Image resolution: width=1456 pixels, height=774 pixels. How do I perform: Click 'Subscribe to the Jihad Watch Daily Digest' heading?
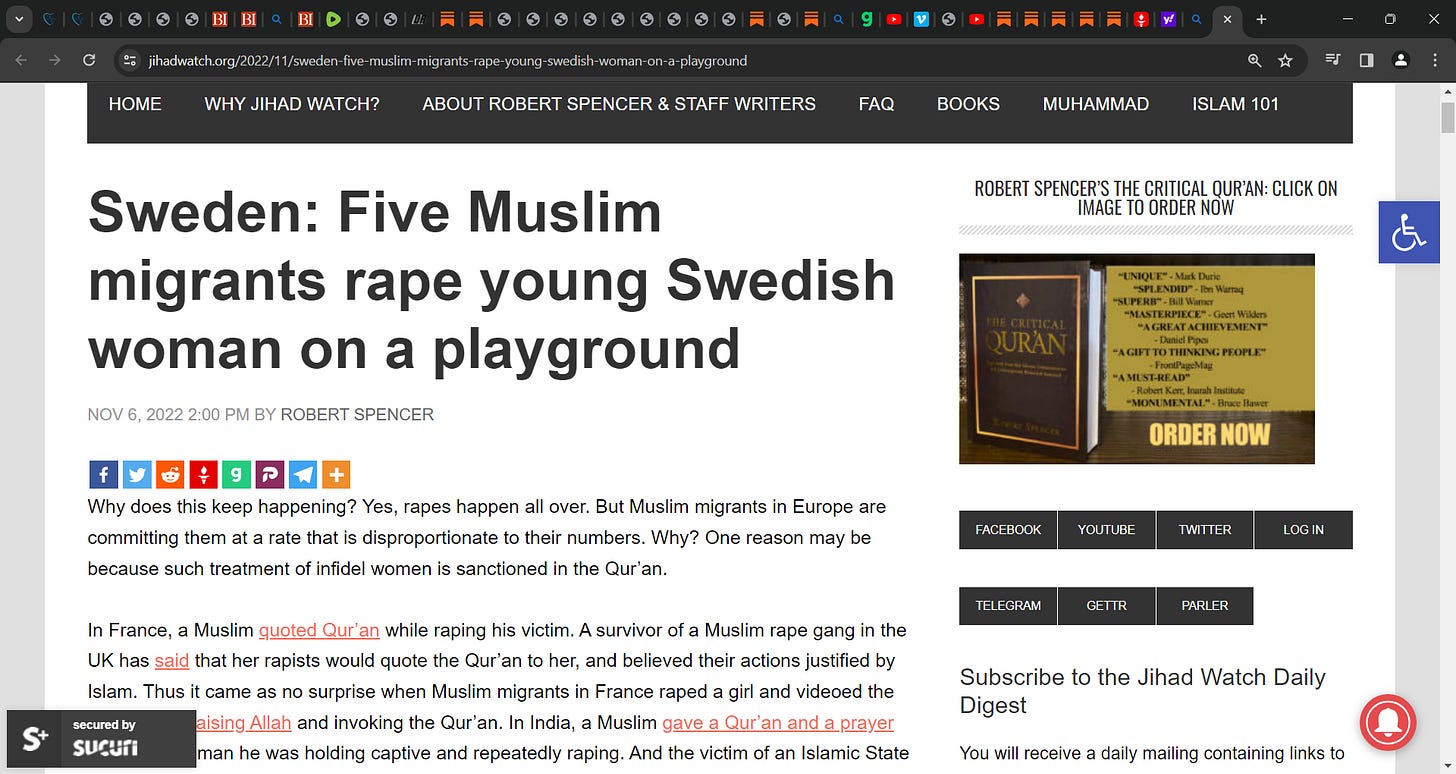tap(1142, 691)
